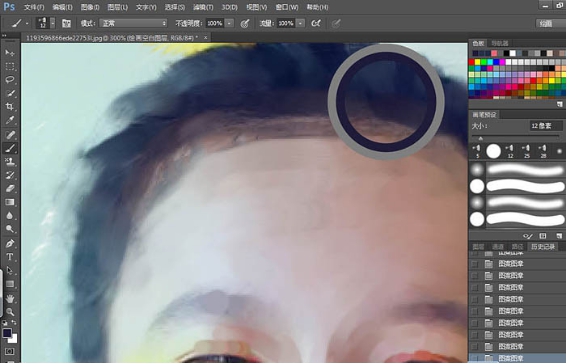Image resolution: width=567 pixels, height=364 pixels.
Task: Select the Horizontal Type tool
Action: pos(10,257)
